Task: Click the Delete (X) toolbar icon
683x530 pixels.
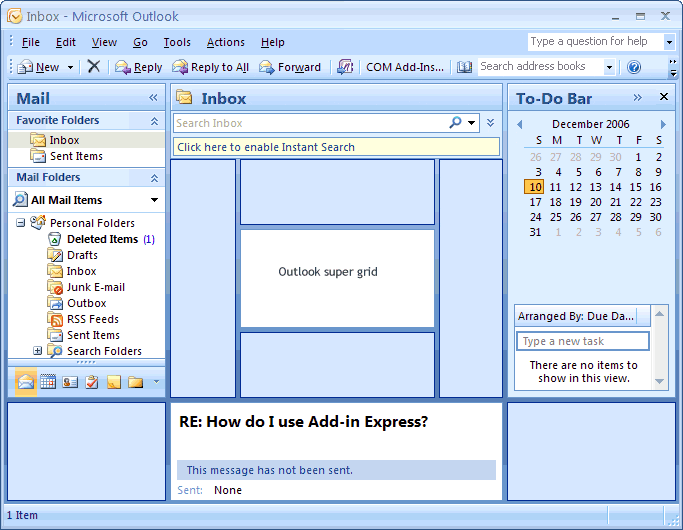Action: click(x=93, y=67)
